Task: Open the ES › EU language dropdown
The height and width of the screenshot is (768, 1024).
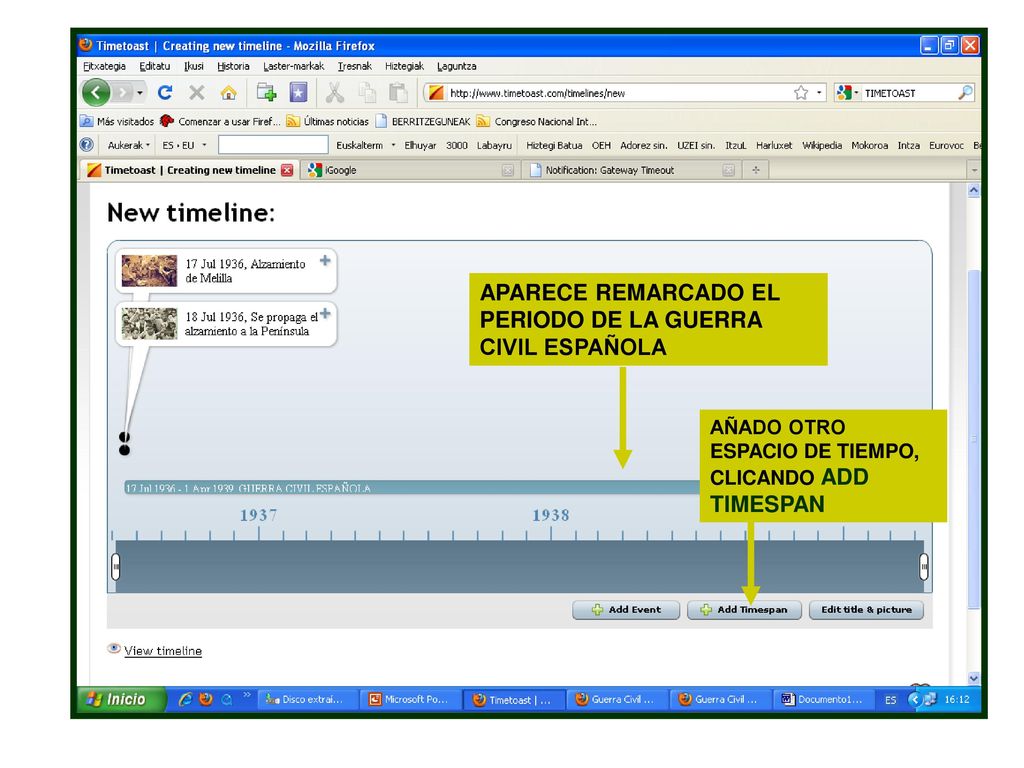Action: click(x=184, y=145)
